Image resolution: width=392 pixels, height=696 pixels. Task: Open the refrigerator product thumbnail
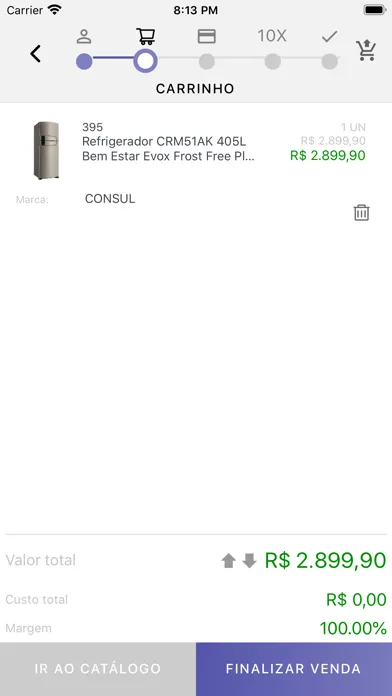click(x=46, y=150)
